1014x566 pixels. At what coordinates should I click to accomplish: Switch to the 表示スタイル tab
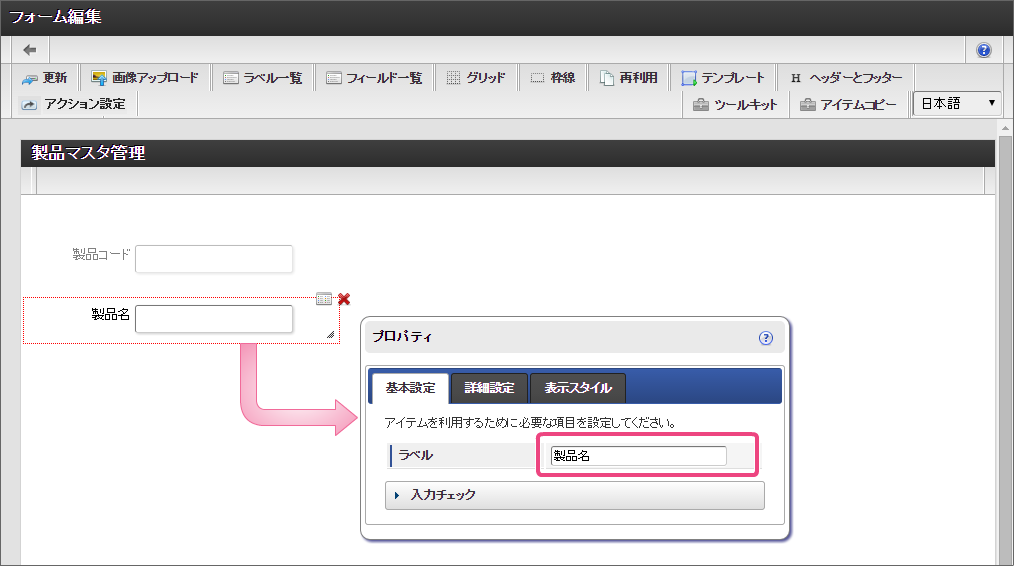click(x=577, y=387)
